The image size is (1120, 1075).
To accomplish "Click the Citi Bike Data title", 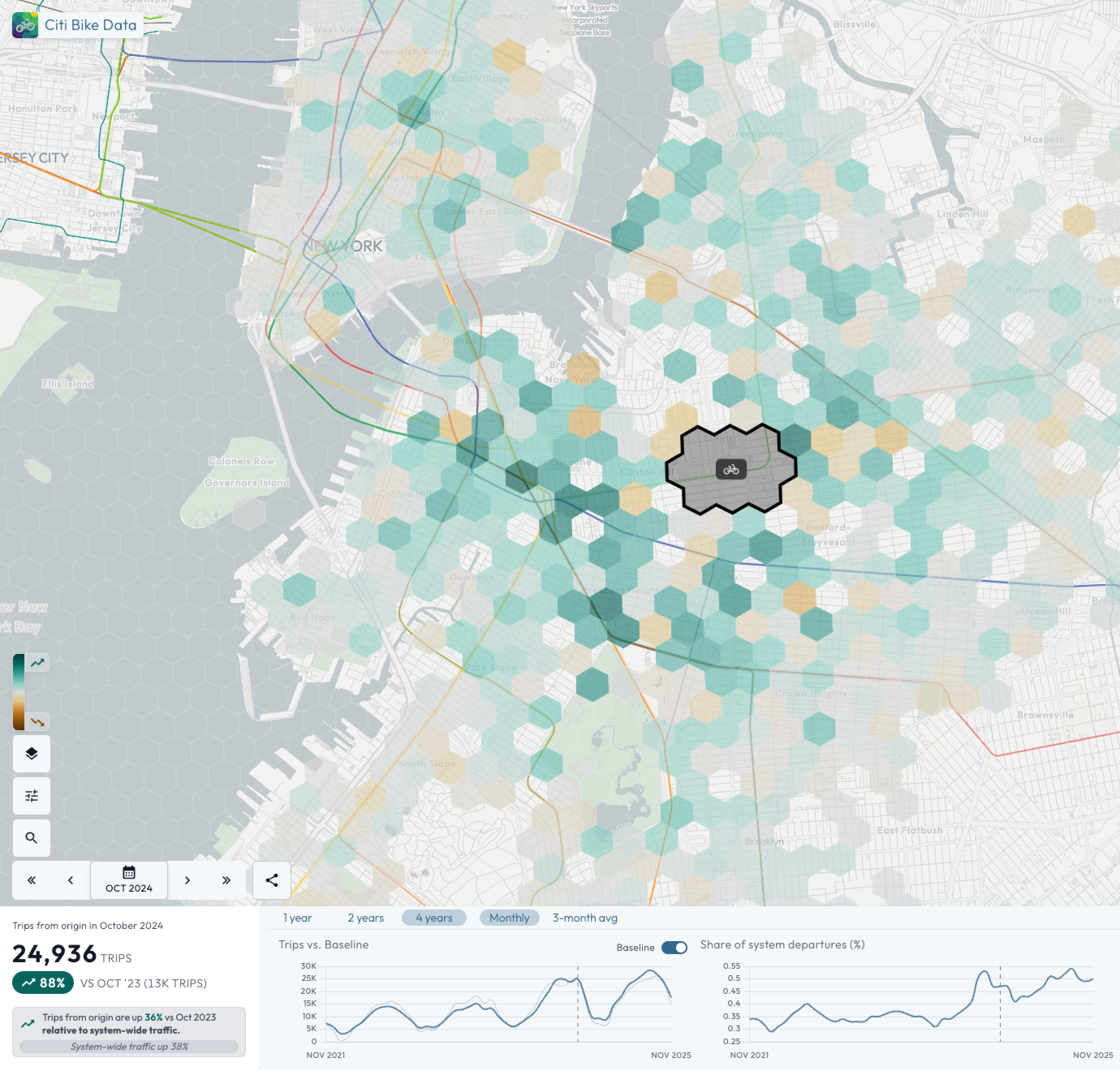I will coord(90,25).
